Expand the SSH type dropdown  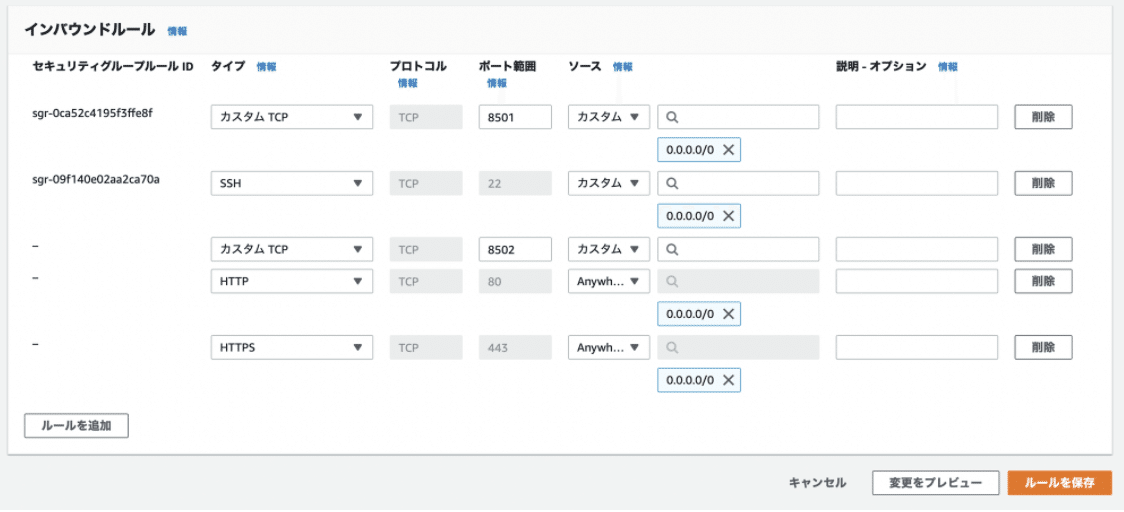[x=292, y=184]
